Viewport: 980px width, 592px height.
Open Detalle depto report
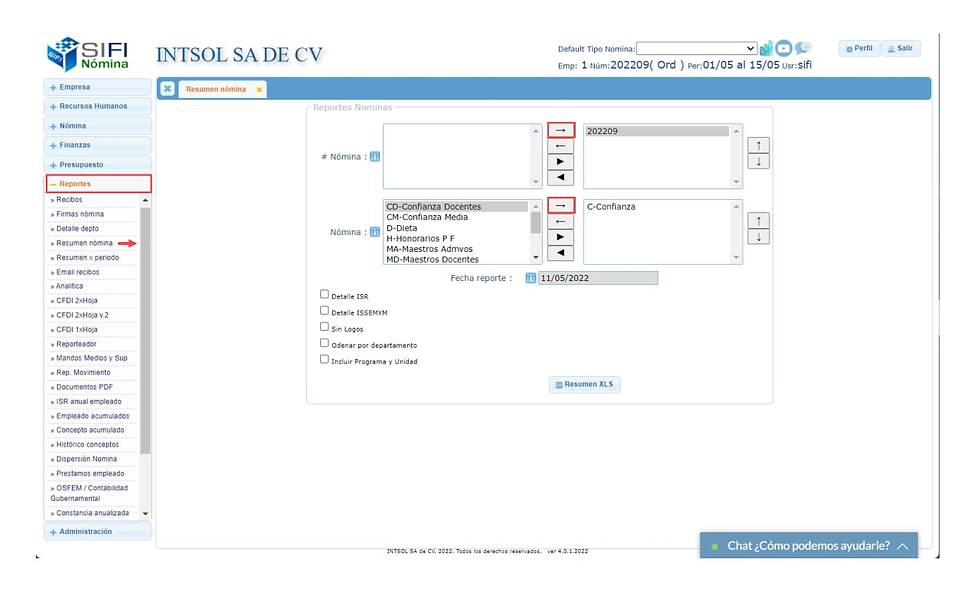[x=77, y=228]
